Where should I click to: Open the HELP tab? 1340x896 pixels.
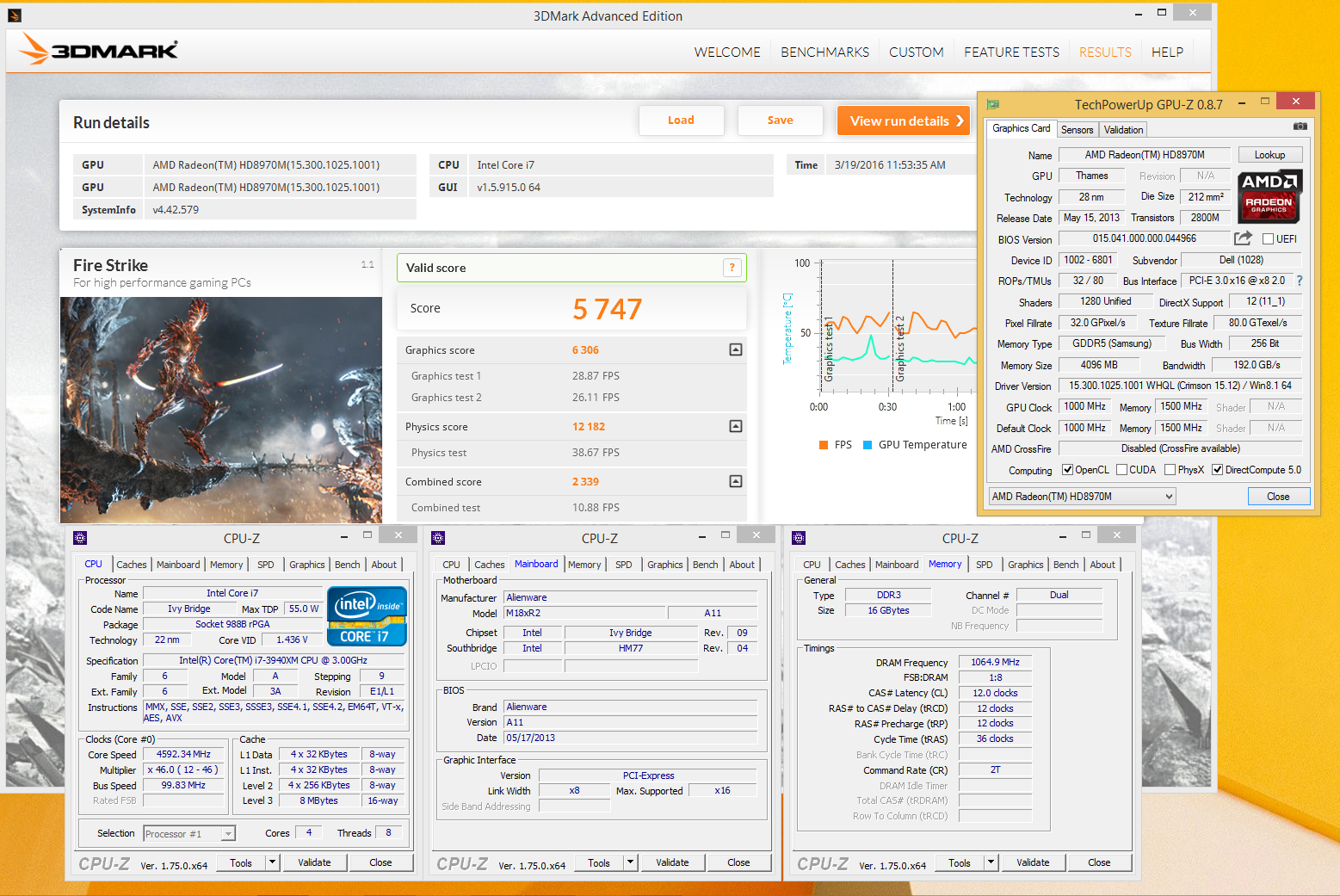[1167, 53]
